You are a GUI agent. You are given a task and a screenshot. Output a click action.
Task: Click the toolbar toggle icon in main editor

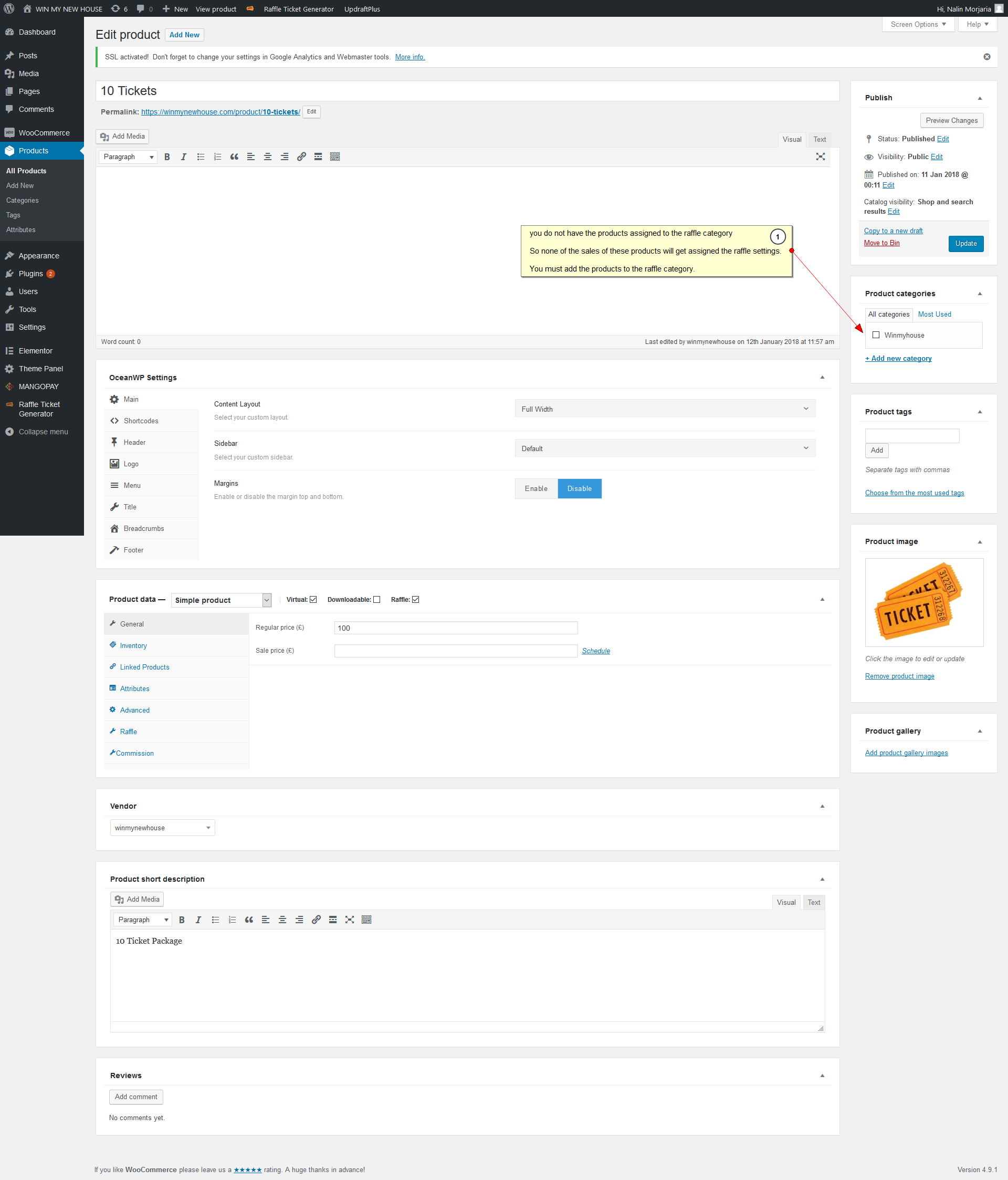coord(335,157)
